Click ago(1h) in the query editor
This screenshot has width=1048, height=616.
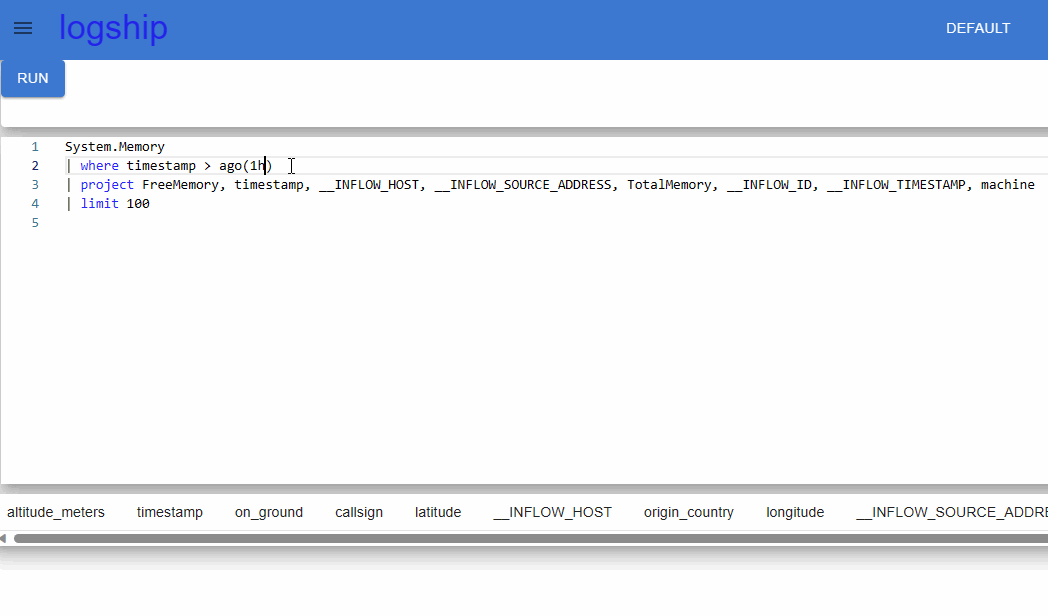245,166
